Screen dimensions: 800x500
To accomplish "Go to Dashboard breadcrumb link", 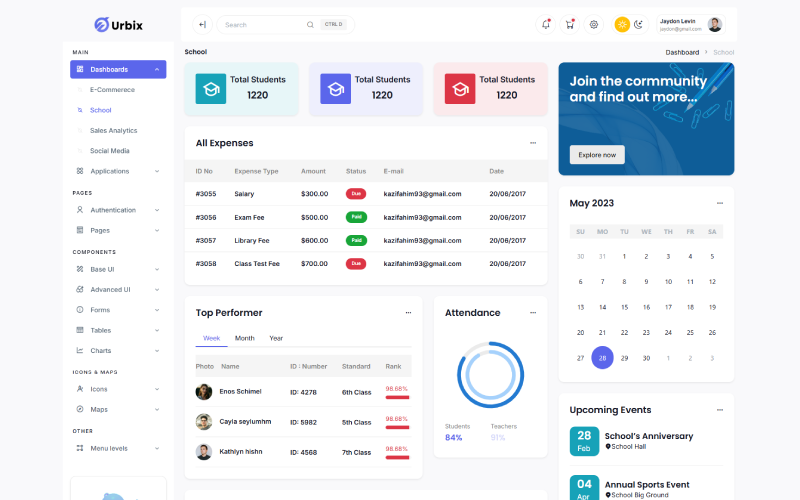I will coord(682,52).
